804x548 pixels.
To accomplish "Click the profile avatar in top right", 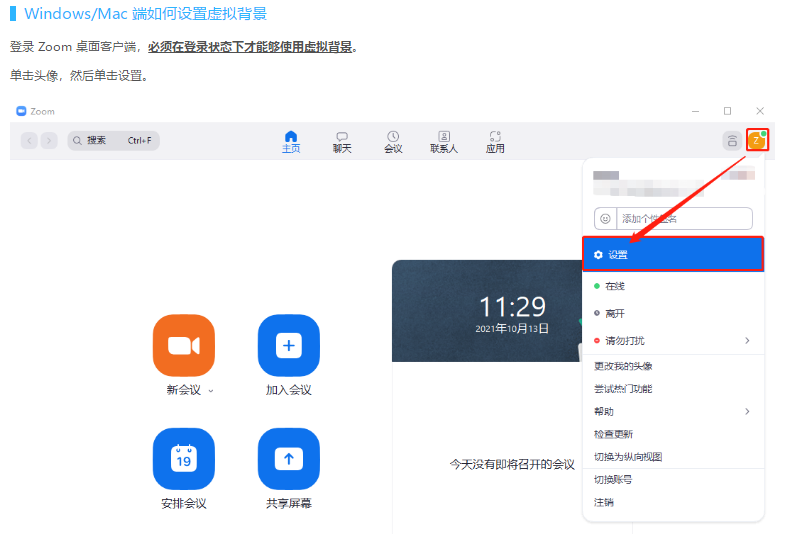I will pyautogui.click(x=757, y=141).
